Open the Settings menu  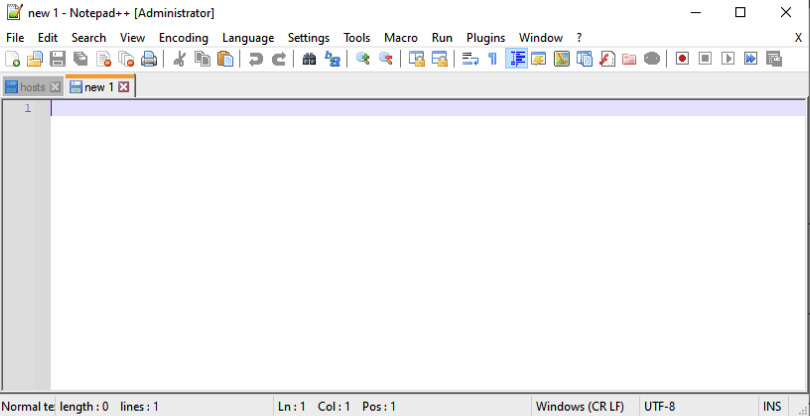coord(308,38)
